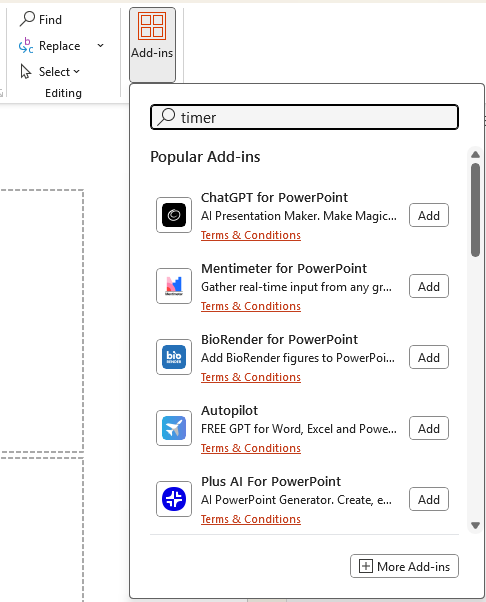This screenshot has width=486, height=602.
Task: Click the Mentimeter for PowerPoint icon
Action: tap(174, 286)
